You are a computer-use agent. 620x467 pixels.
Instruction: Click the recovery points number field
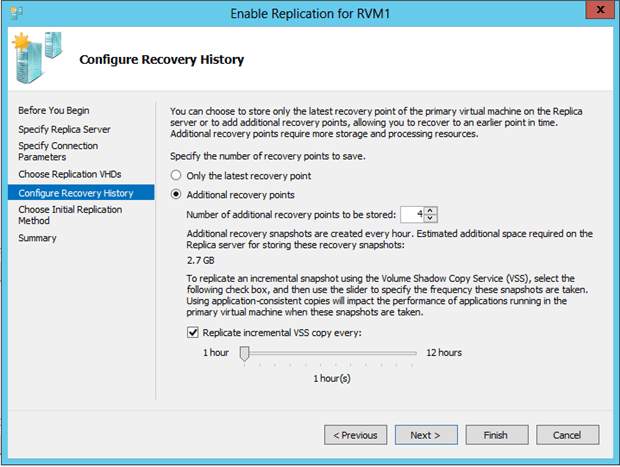pos(412,214)
